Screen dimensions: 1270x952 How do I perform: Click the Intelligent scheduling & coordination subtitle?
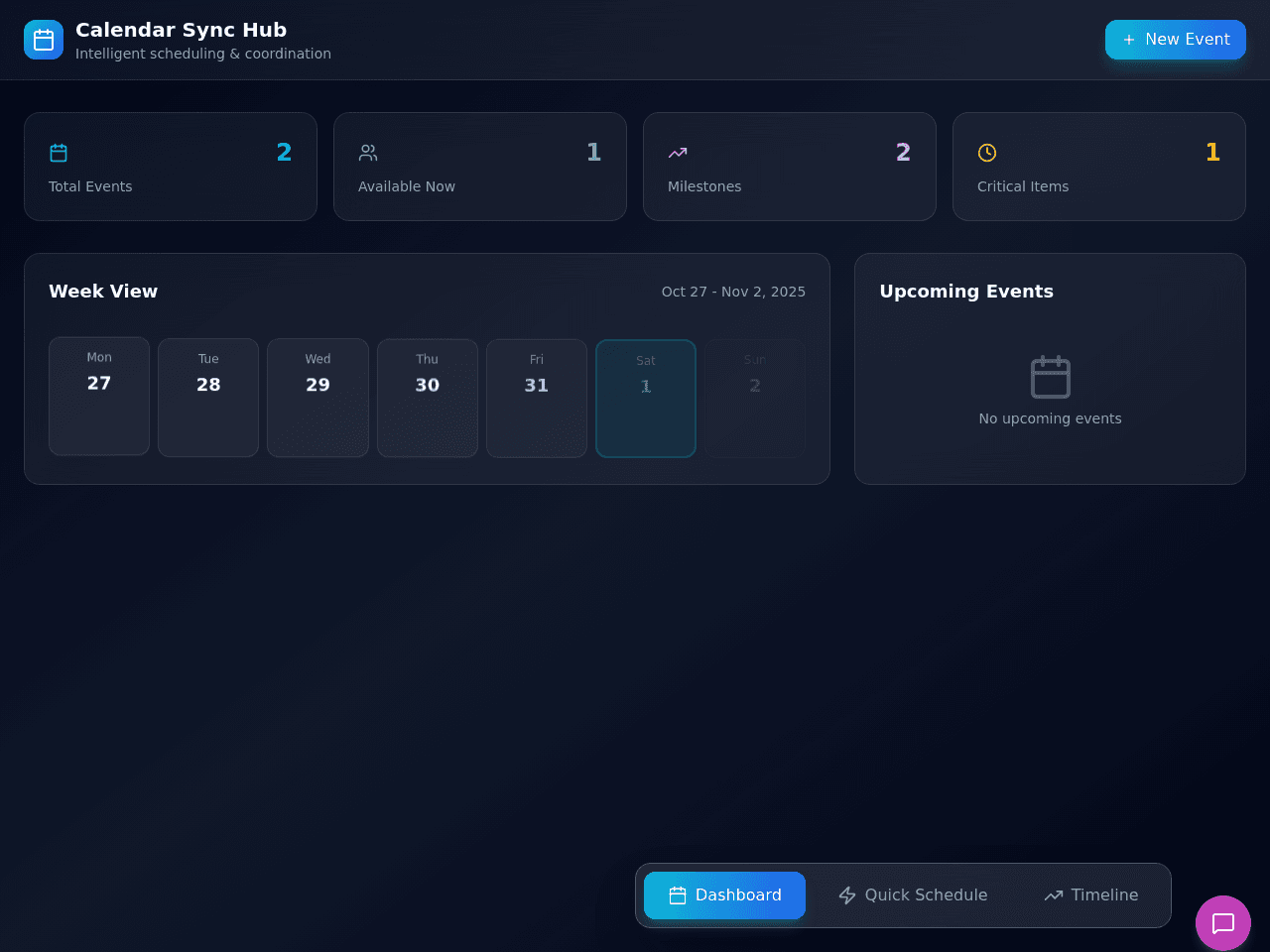point(203,54)
